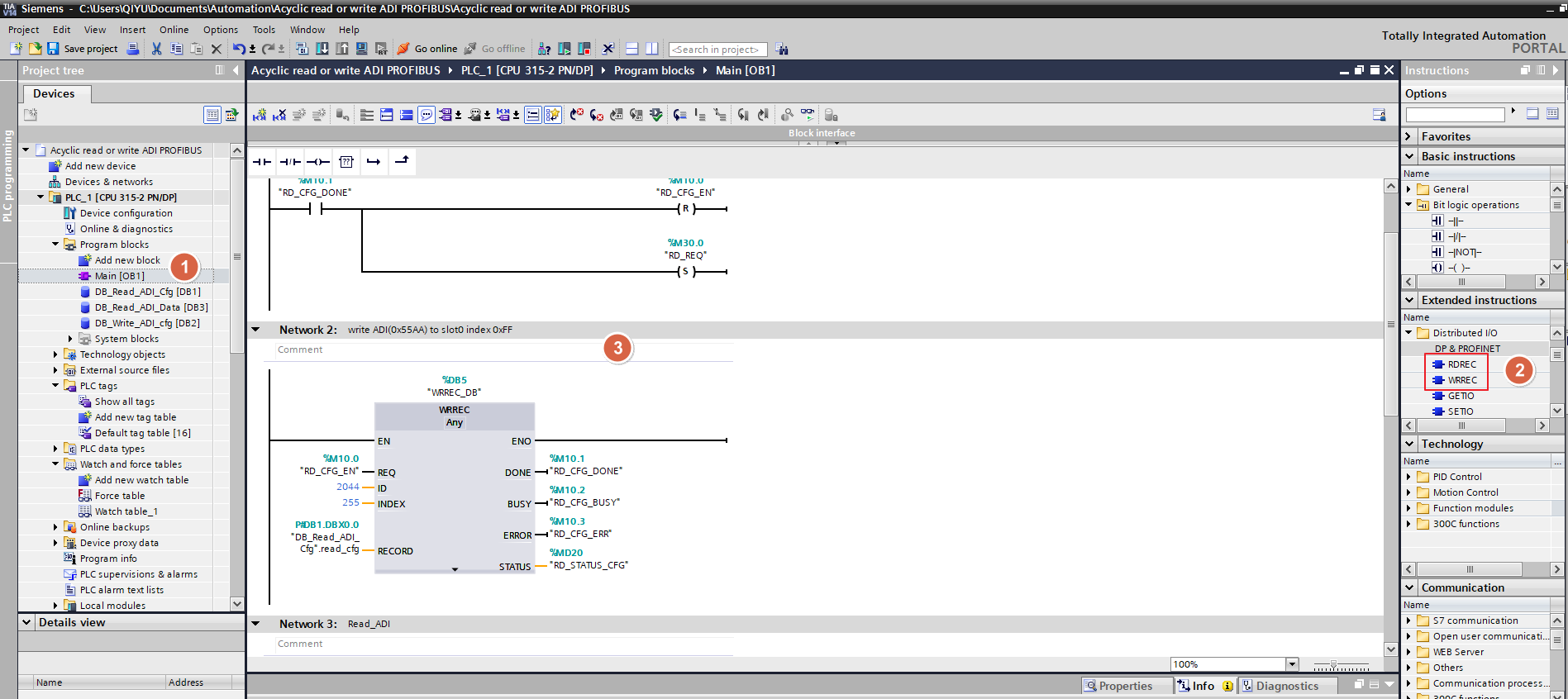Expand the System blocks folder

[x=70, y=339]
